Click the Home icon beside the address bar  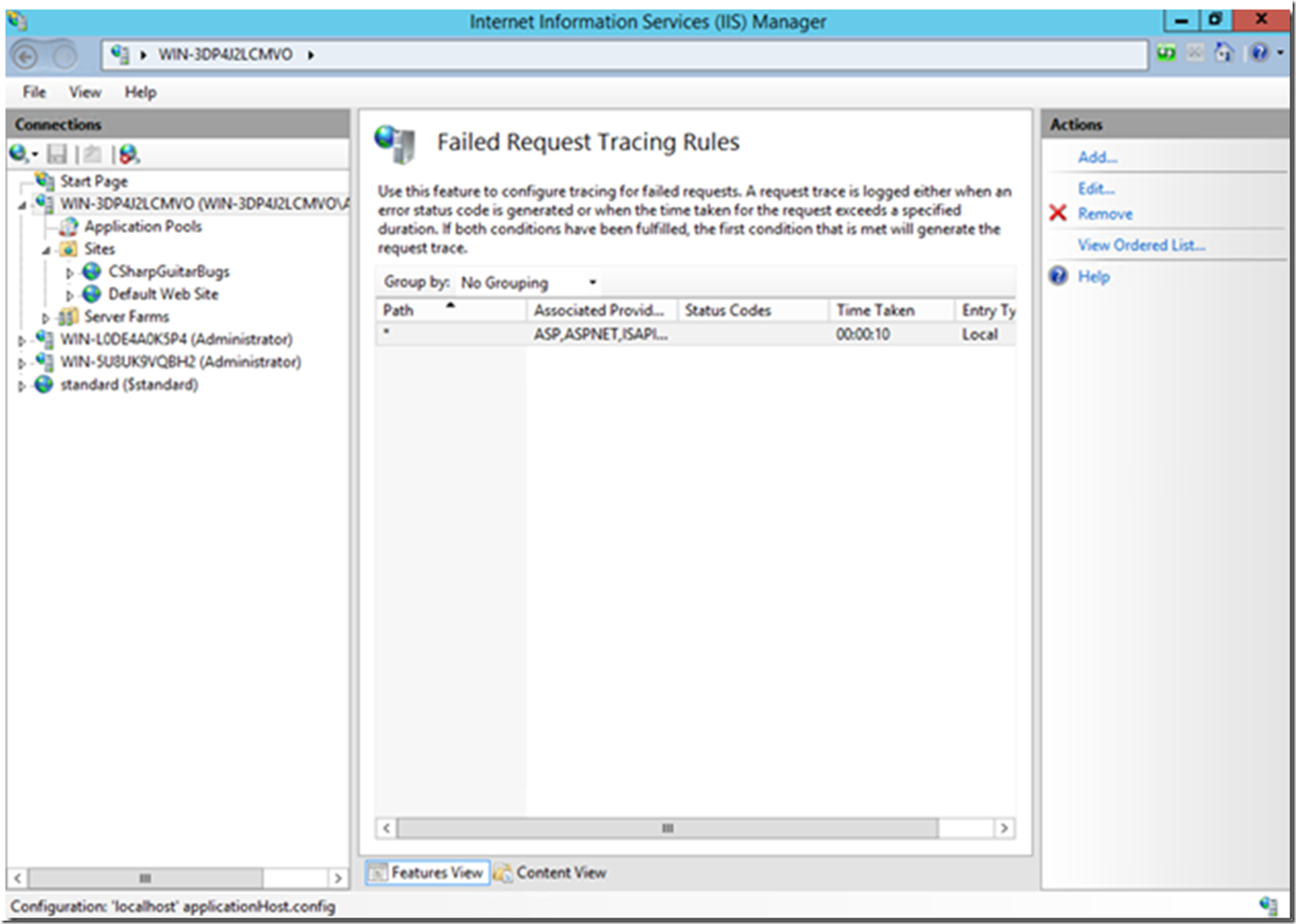(x=1224, y=53)
